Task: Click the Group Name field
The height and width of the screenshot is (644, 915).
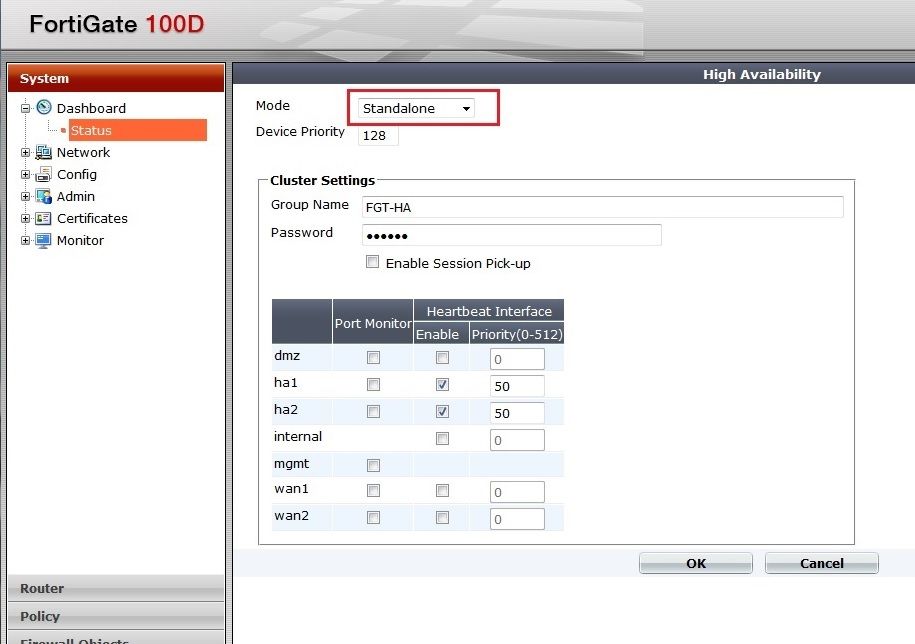Action: (602, 207)
